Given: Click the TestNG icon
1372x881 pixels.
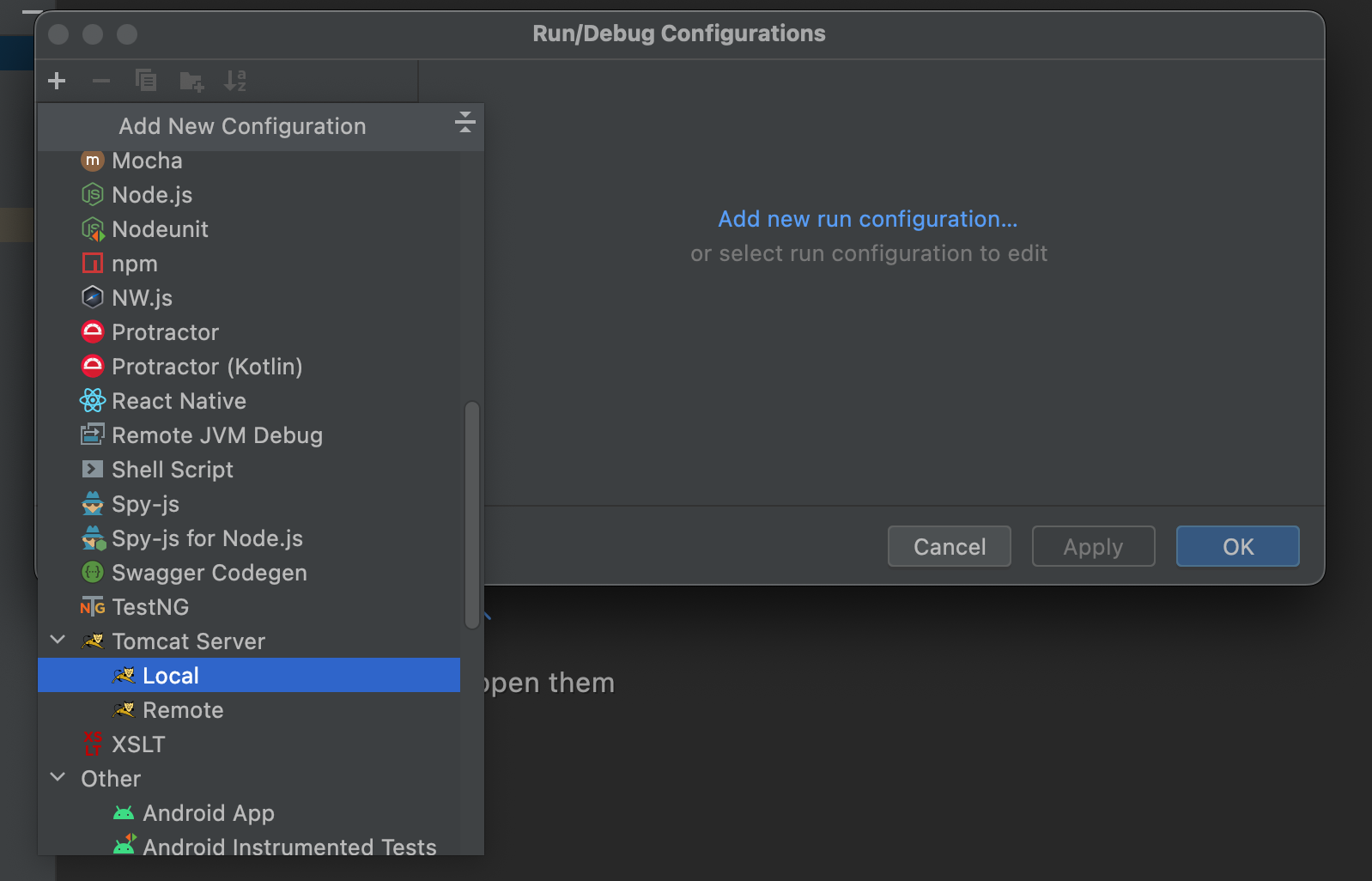Looking at the screenshot, I should 93,607.
